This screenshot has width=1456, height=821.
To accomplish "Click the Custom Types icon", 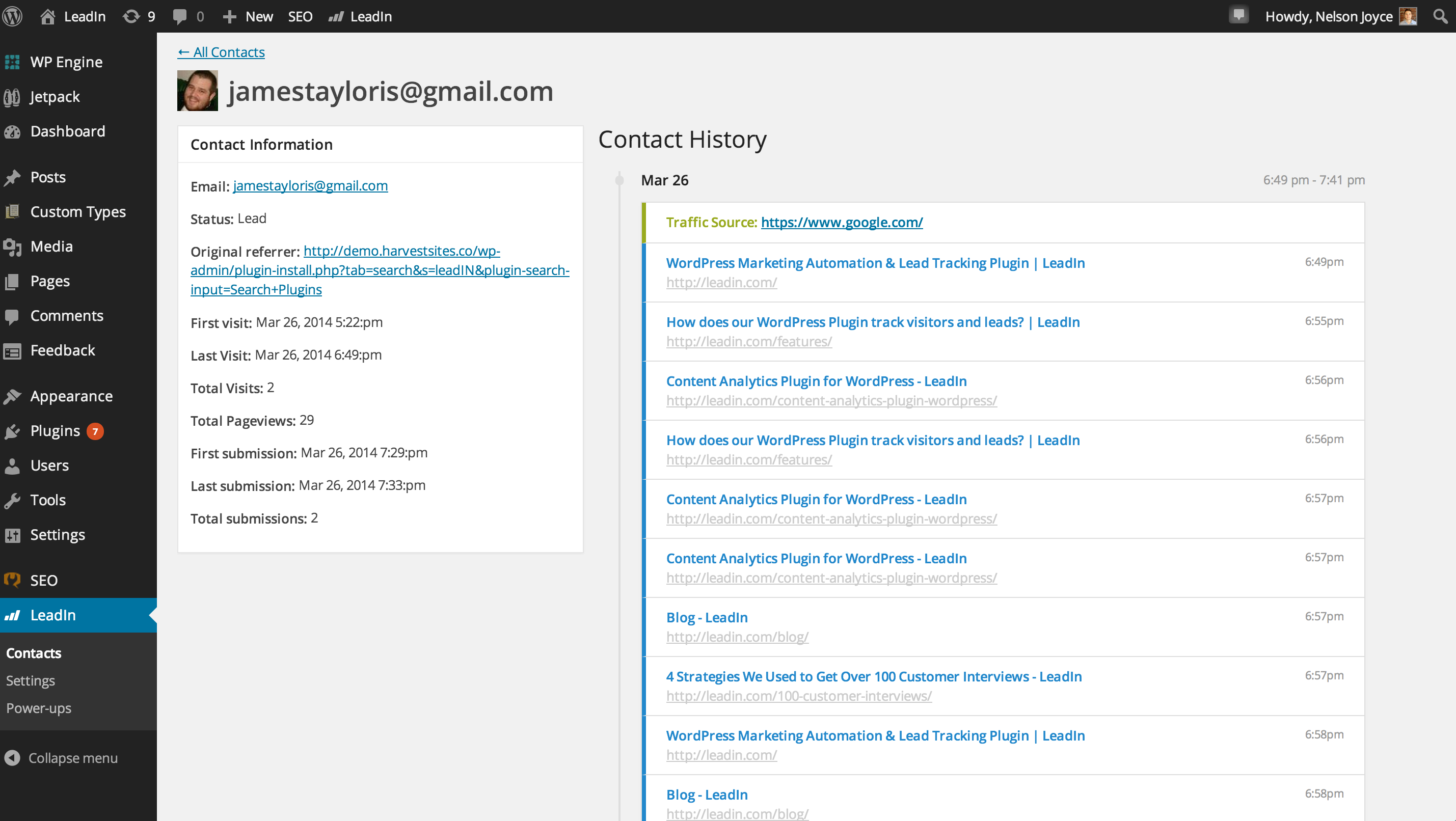I will [12, 212].
